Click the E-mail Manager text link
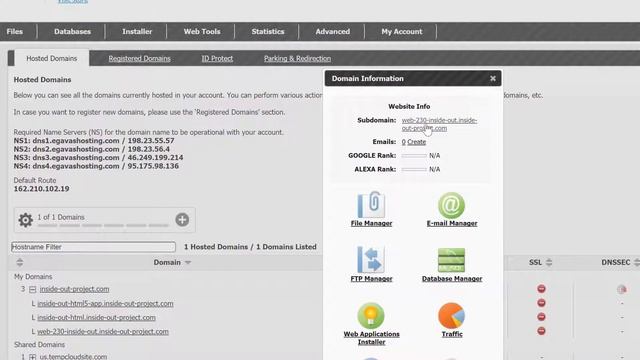 tap(452, 223)
